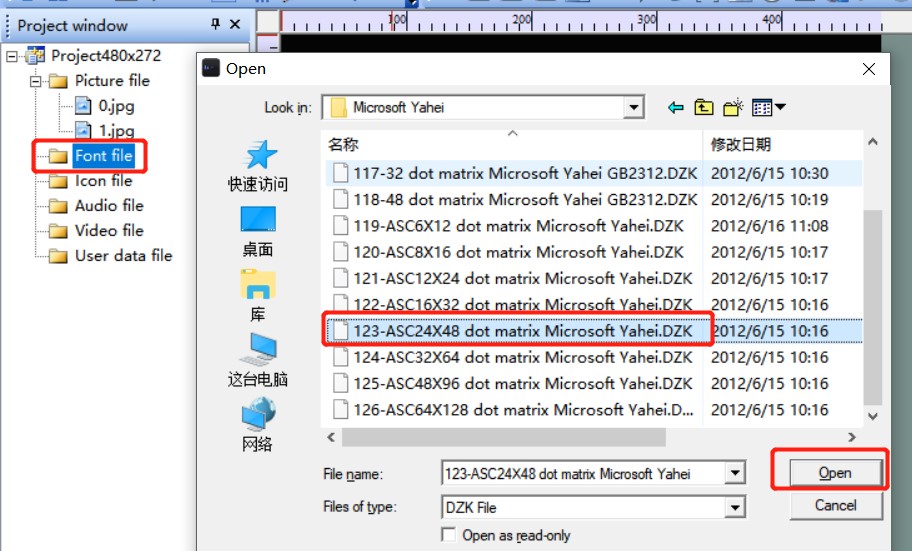Click horizontal scrollbar right arrow

coord(852,437)
